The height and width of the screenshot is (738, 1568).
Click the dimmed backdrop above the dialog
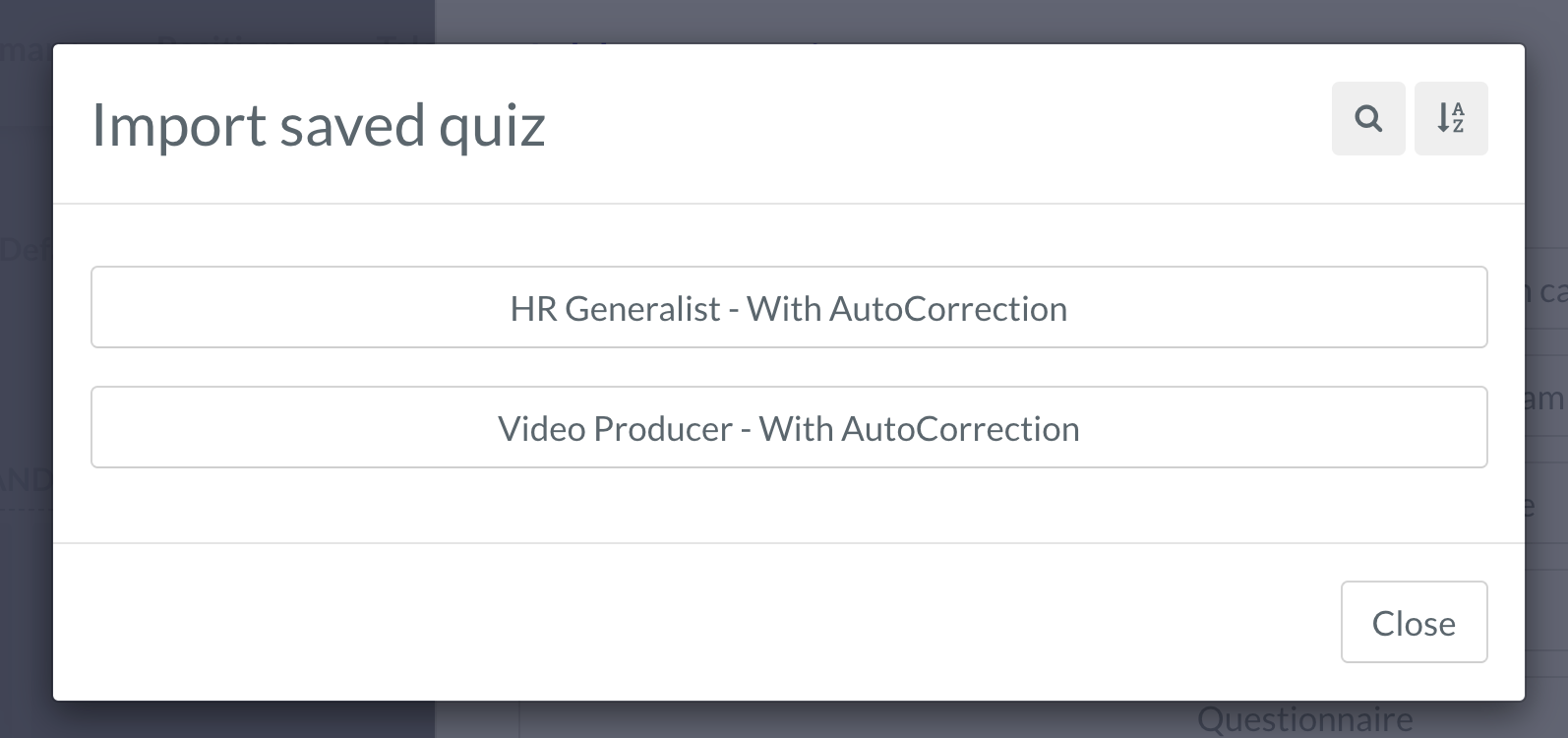click(787, 20)
